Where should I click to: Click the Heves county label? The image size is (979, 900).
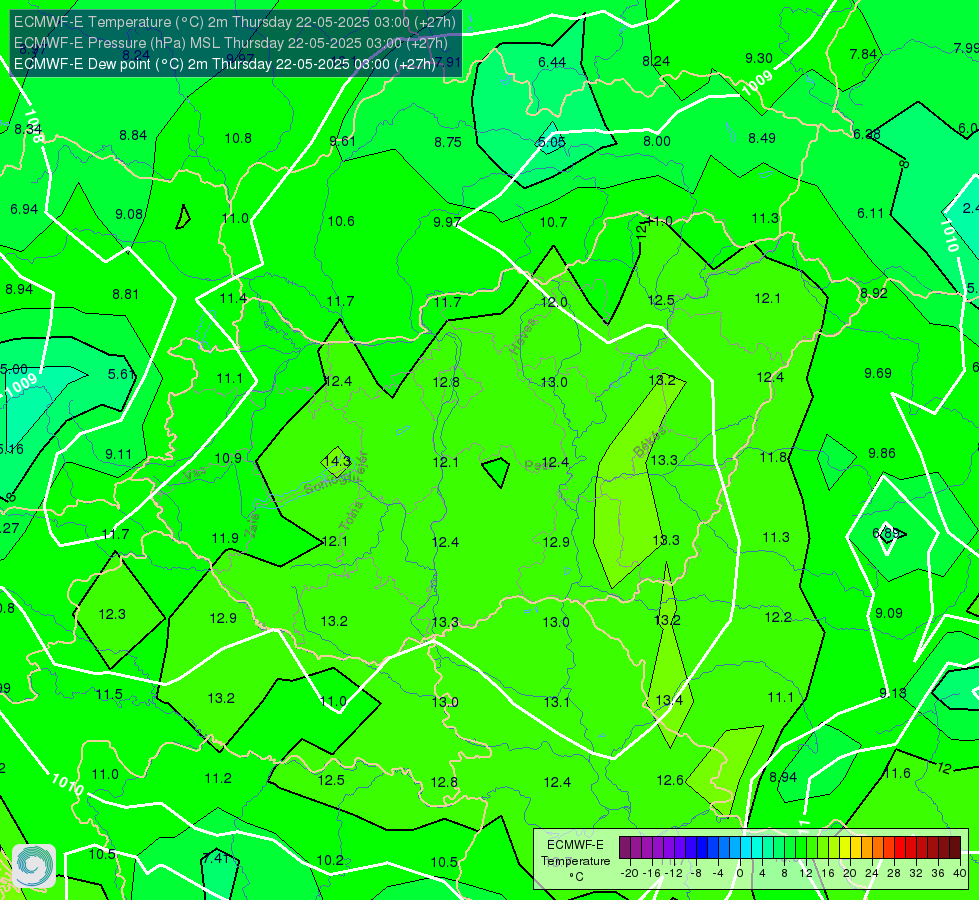[523, 337]
